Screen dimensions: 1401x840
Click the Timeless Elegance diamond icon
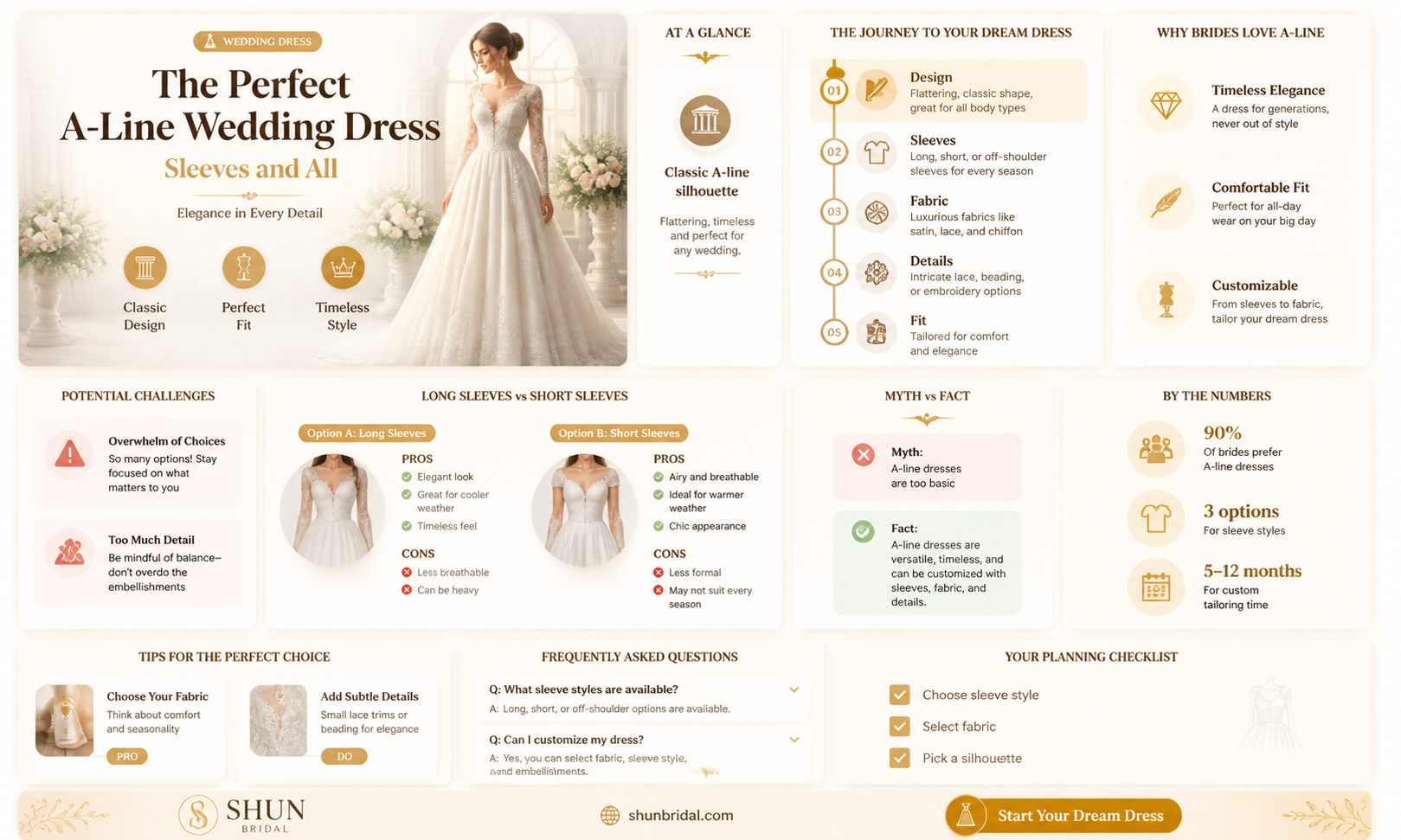click(1166, 106)
